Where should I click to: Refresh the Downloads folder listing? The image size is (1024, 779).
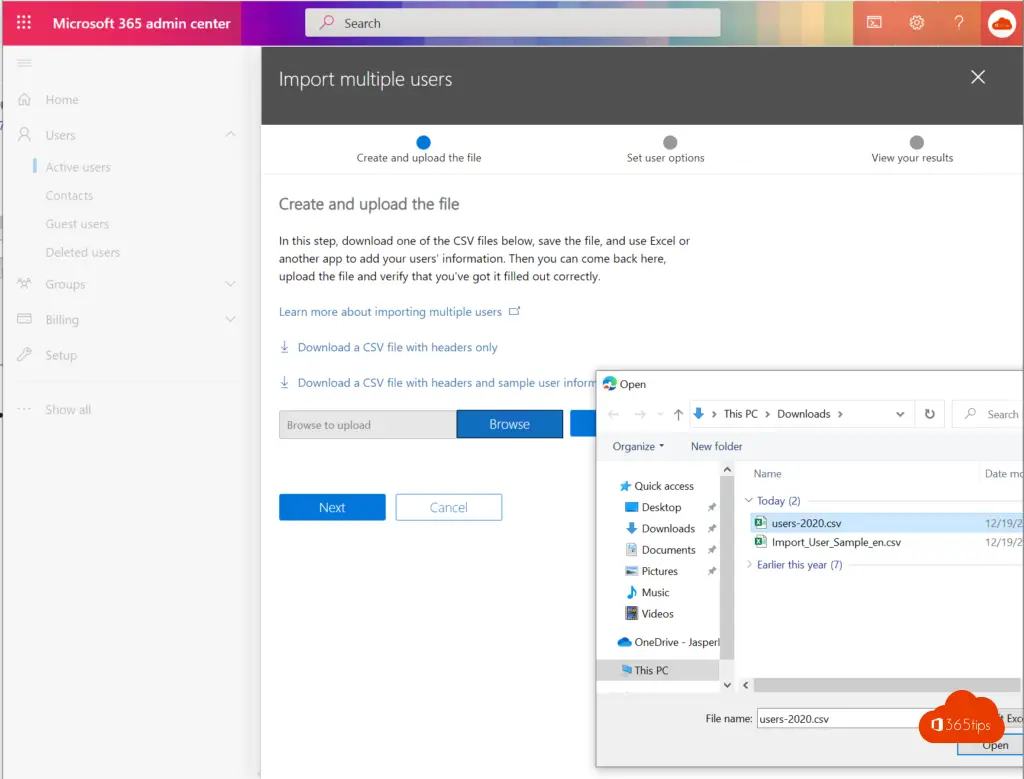click(929, 414)
